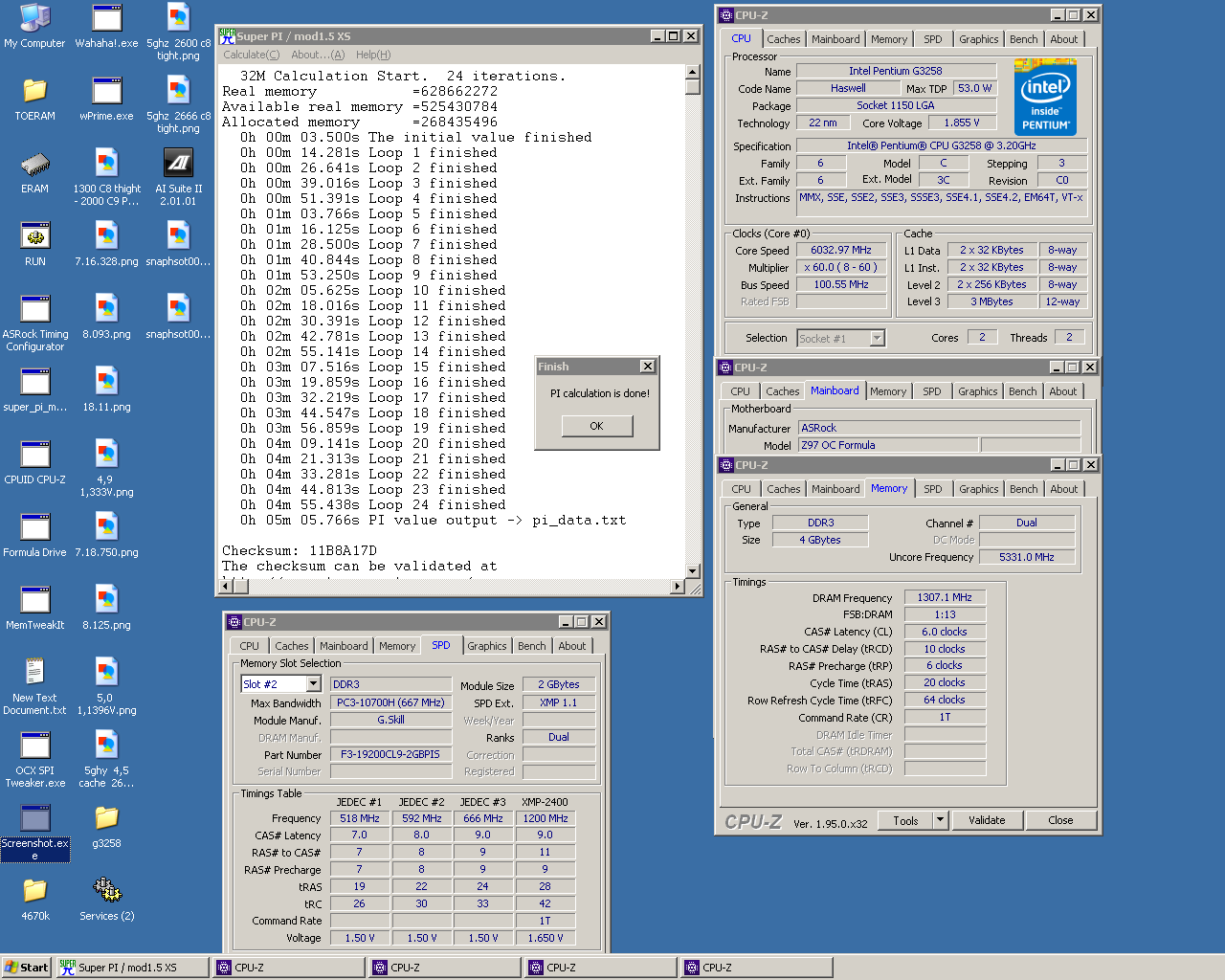Click the DRAM Frequency 1307.1 MHz field

945,597
